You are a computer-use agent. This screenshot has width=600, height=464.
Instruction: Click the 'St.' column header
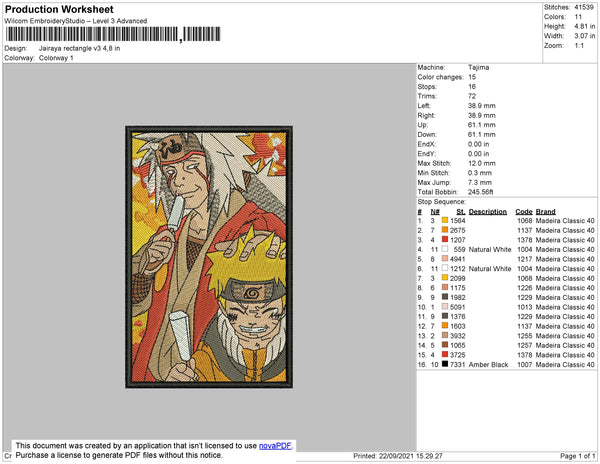point(461,212)
